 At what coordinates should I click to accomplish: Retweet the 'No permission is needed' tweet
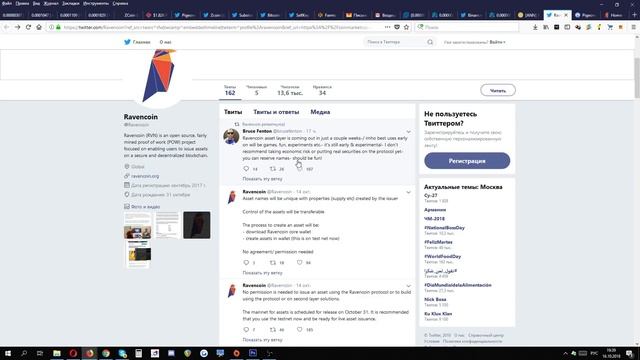[273, 329]
